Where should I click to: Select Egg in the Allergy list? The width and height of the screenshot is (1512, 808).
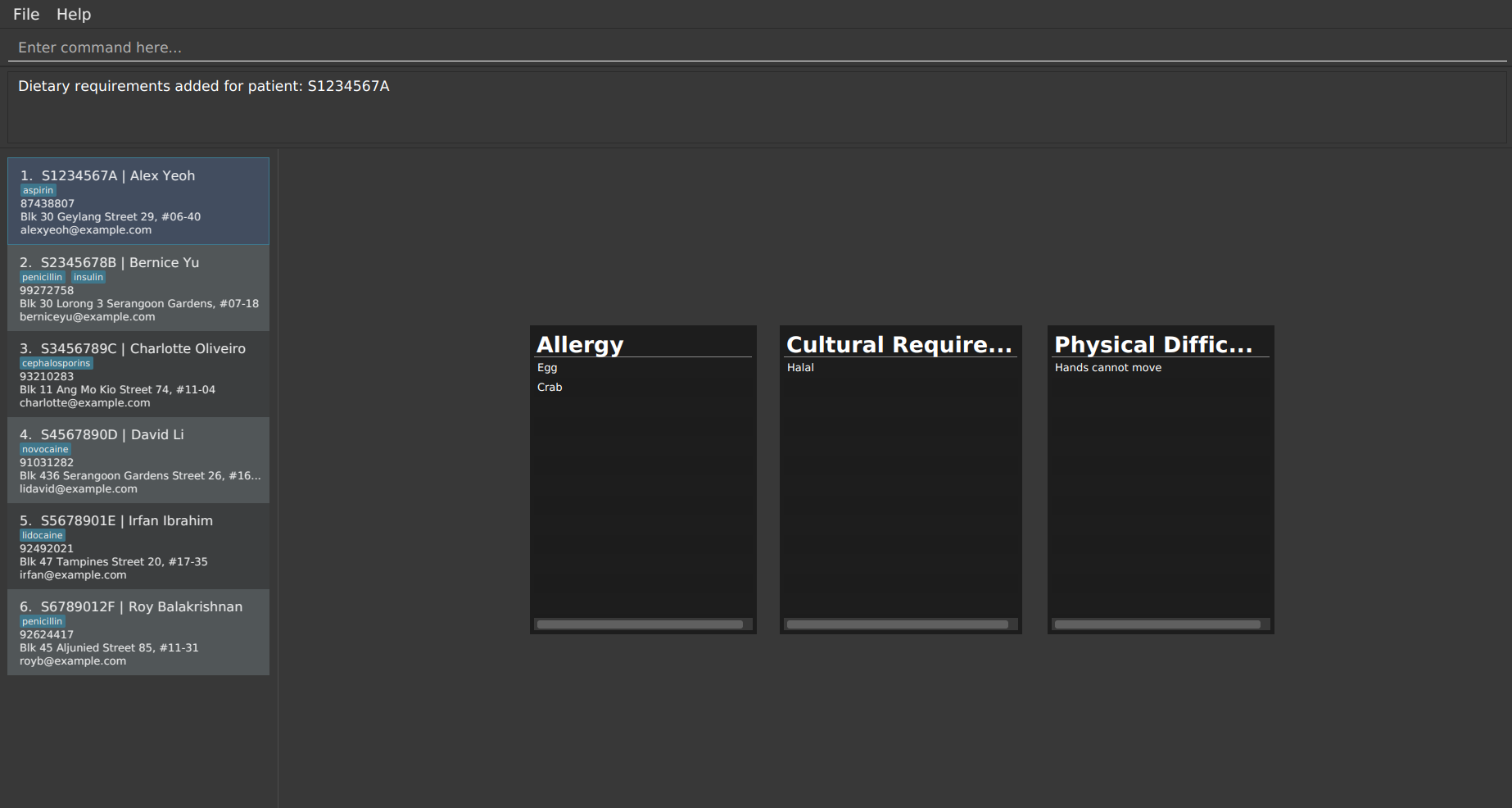547,367
